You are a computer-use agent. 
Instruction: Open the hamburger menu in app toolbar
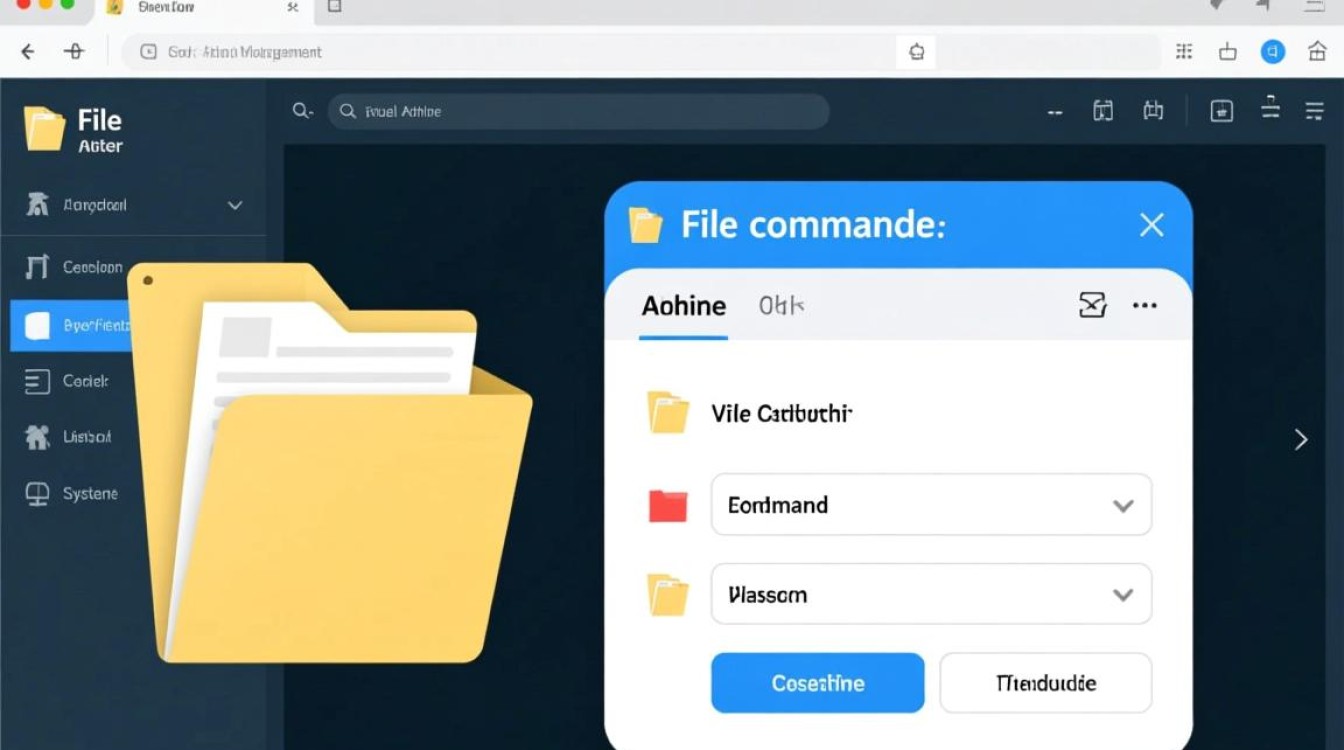pyautogui.click(x=1314, y=111)
